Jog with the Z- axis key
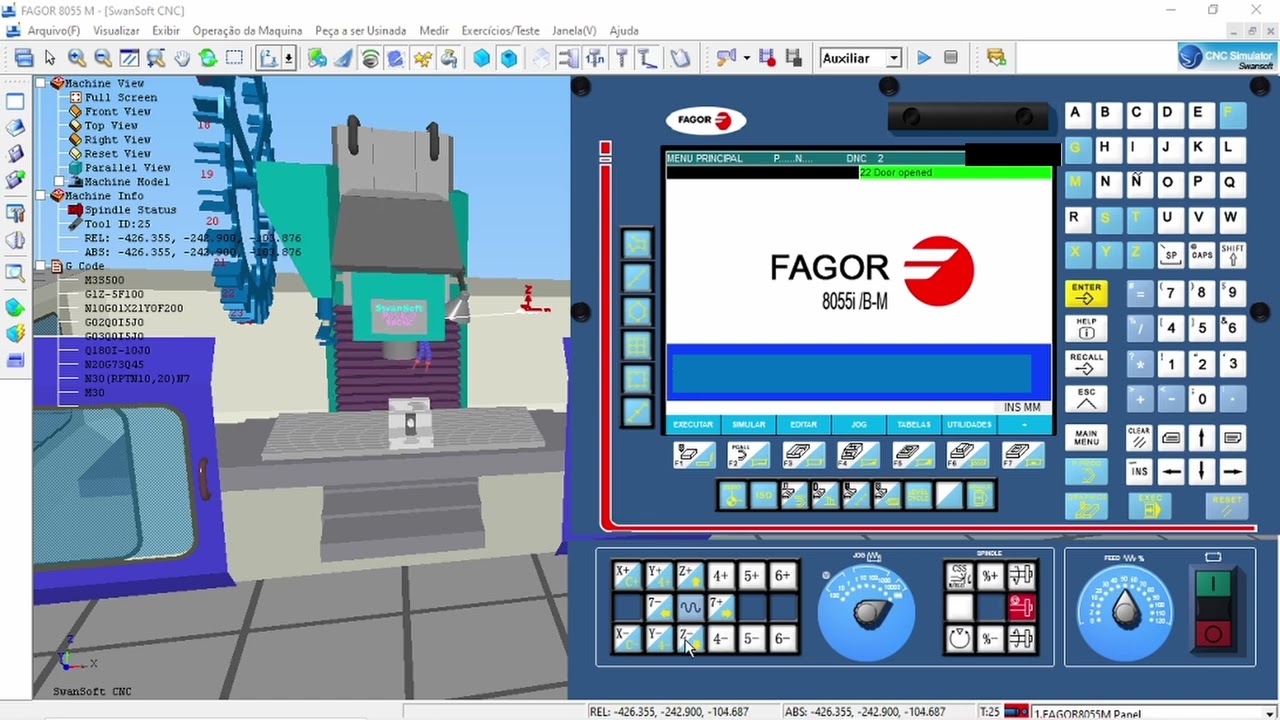The width and height of the screenshot is (1280, 720). tap(690, 638)
